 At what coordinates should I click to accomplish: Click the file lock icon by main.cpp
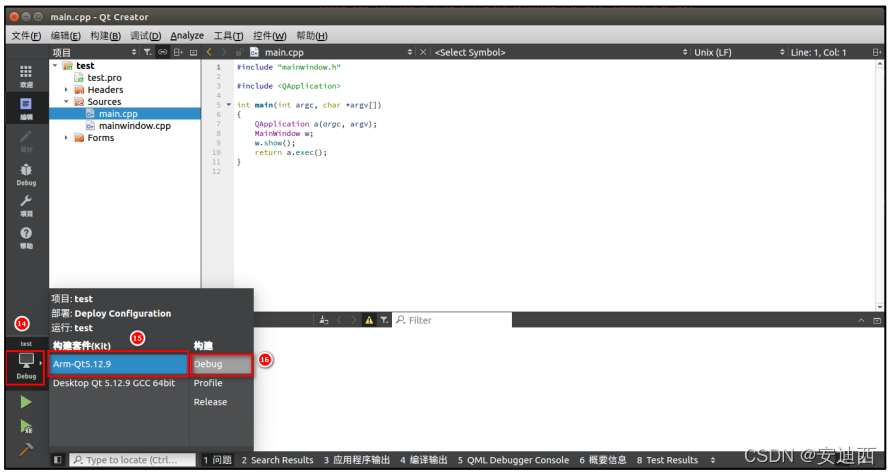[x=239, y=52]
